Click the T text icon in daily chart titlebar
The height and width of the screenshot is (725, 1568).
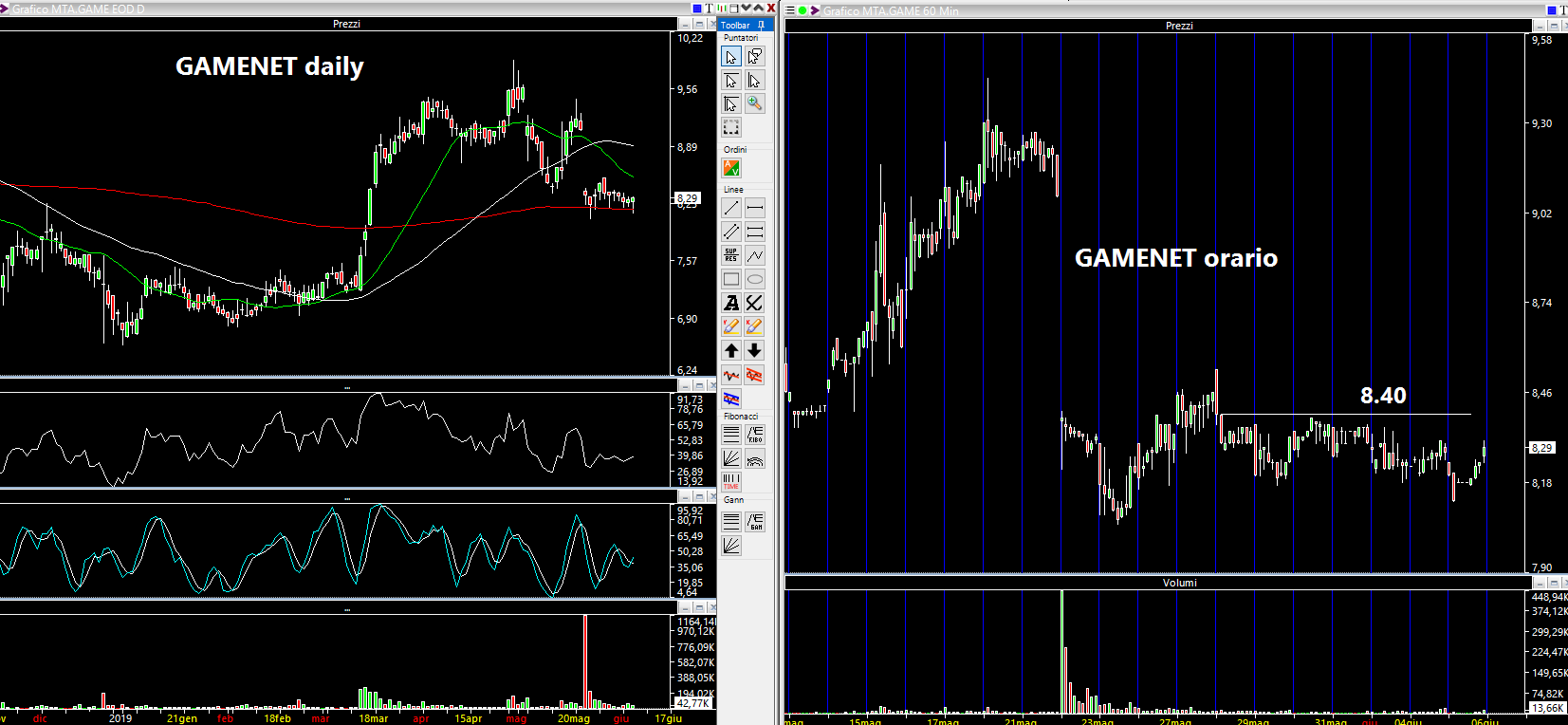coord(709,9)
